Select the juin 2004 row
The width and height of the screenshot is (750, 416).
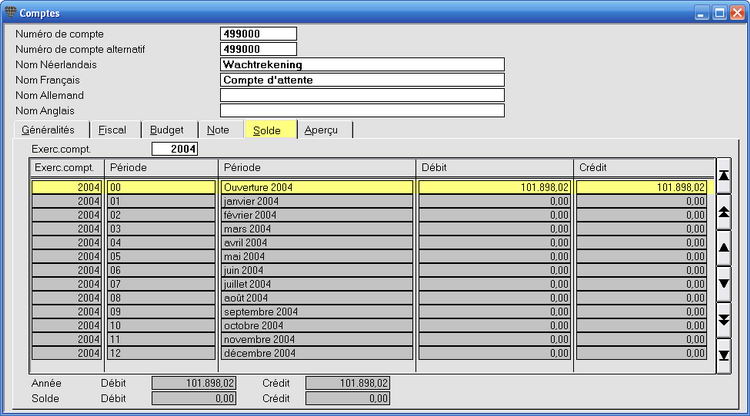tap(369, 271)
